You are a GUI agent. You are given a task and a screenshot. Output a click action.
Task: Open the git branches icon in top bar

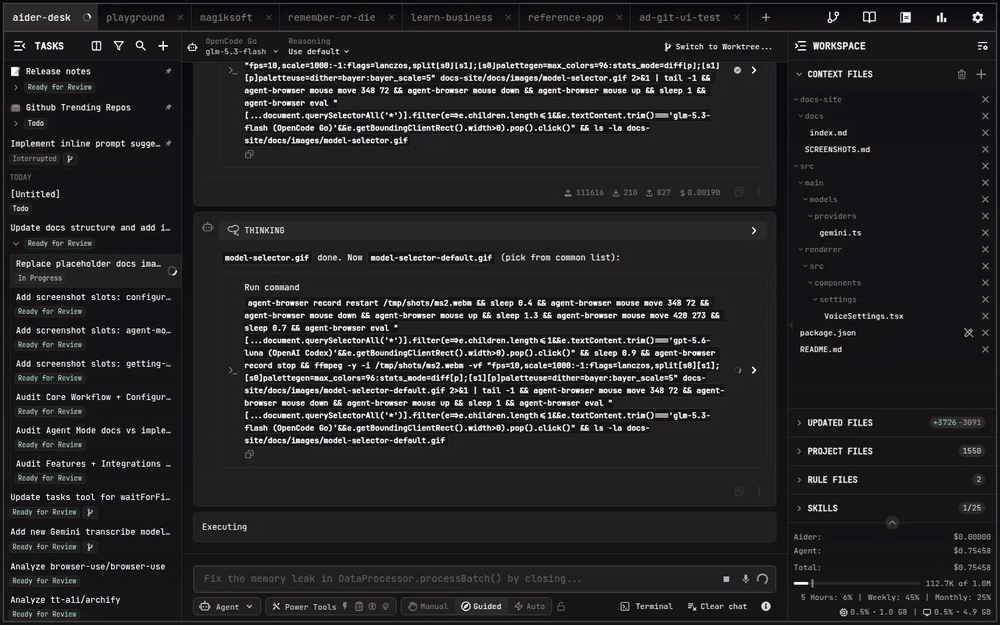click(833, 18)
